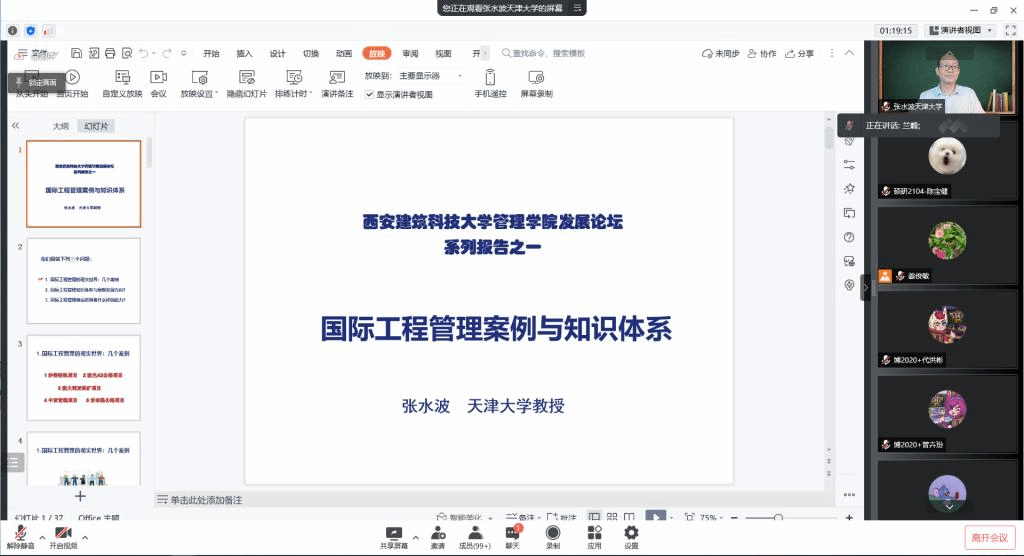
Task: Turn on camera with 开启视频
Action: click(62, 533)
